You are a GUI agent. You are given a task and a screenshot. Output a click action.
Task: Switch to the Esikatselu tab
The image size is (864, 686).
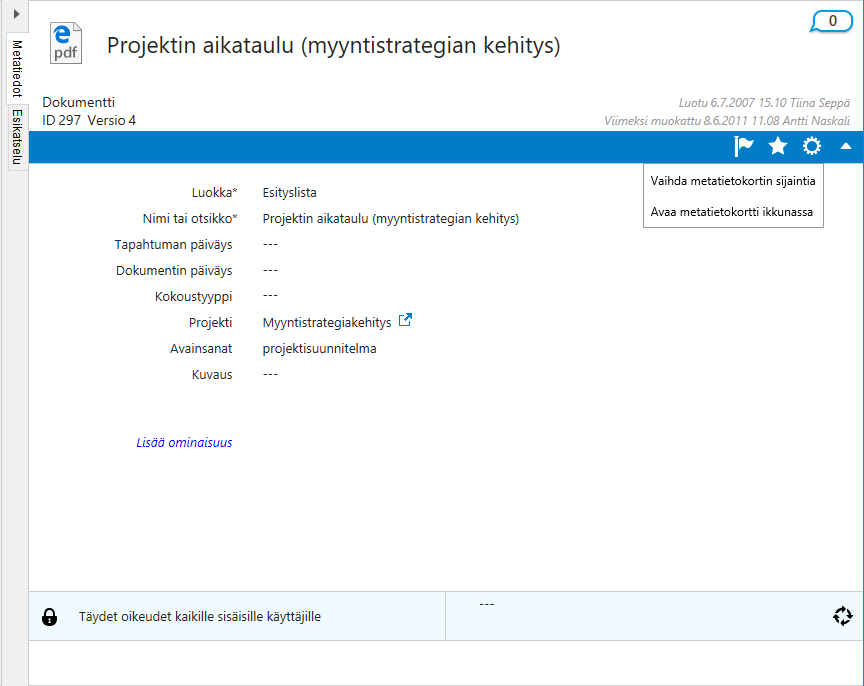(x=17, y=137)
